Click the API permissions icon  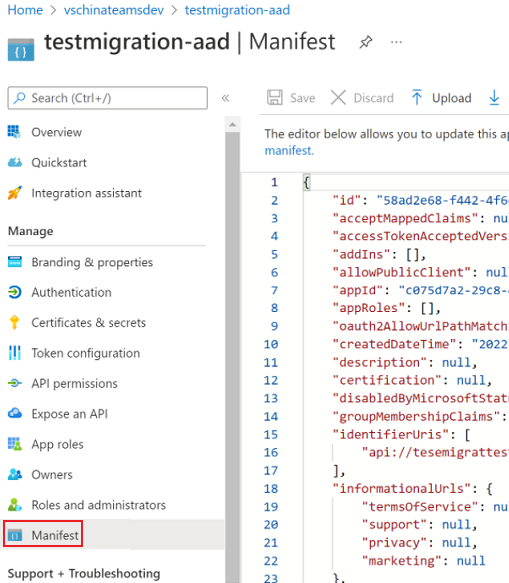pos(15,383)
